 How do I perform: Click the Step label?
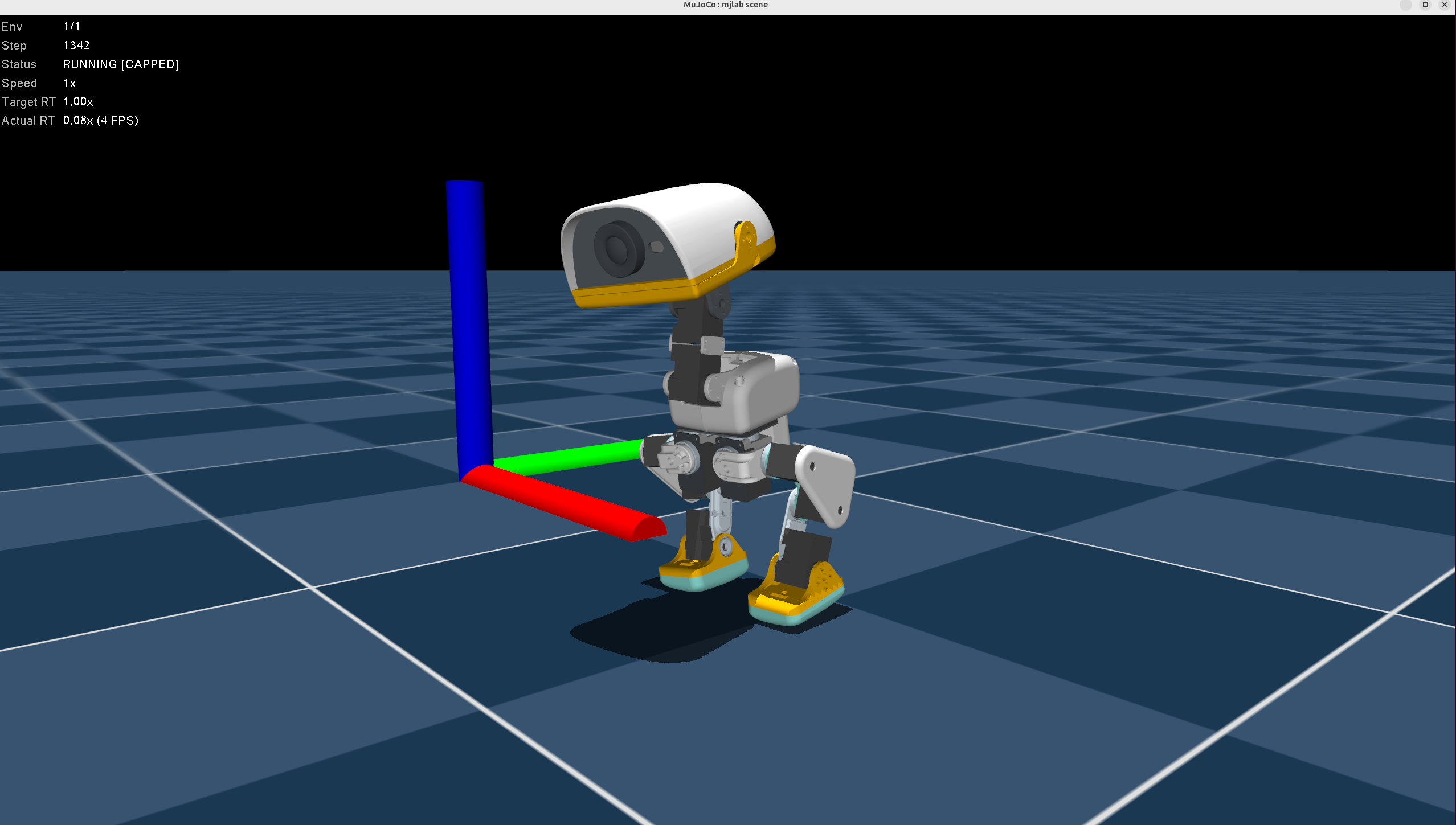pos(14,46)
